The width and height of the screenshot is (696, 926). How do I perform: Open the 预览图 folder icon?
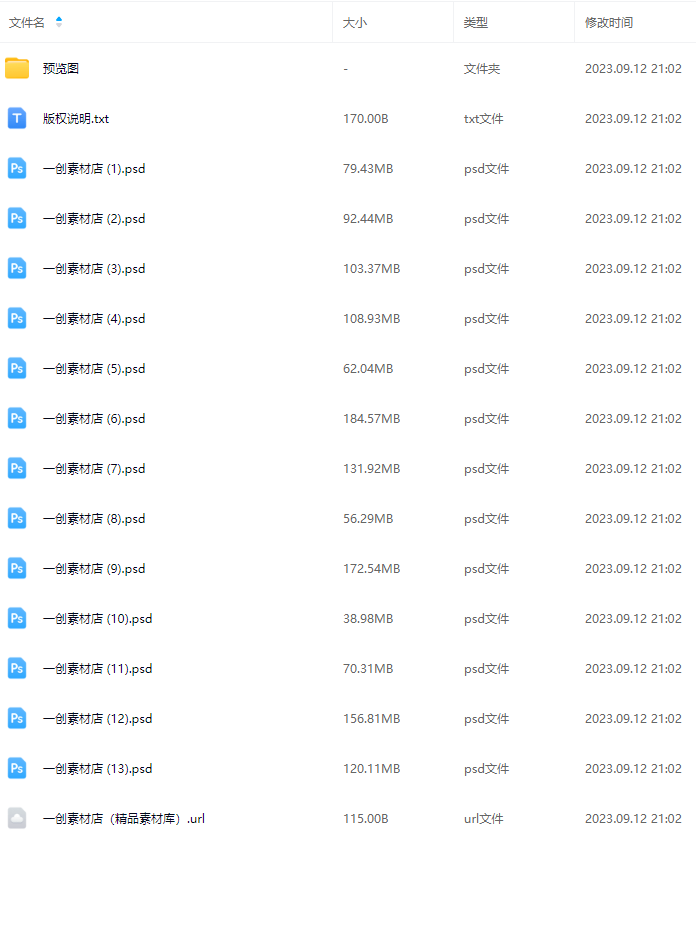pos(17,69)
